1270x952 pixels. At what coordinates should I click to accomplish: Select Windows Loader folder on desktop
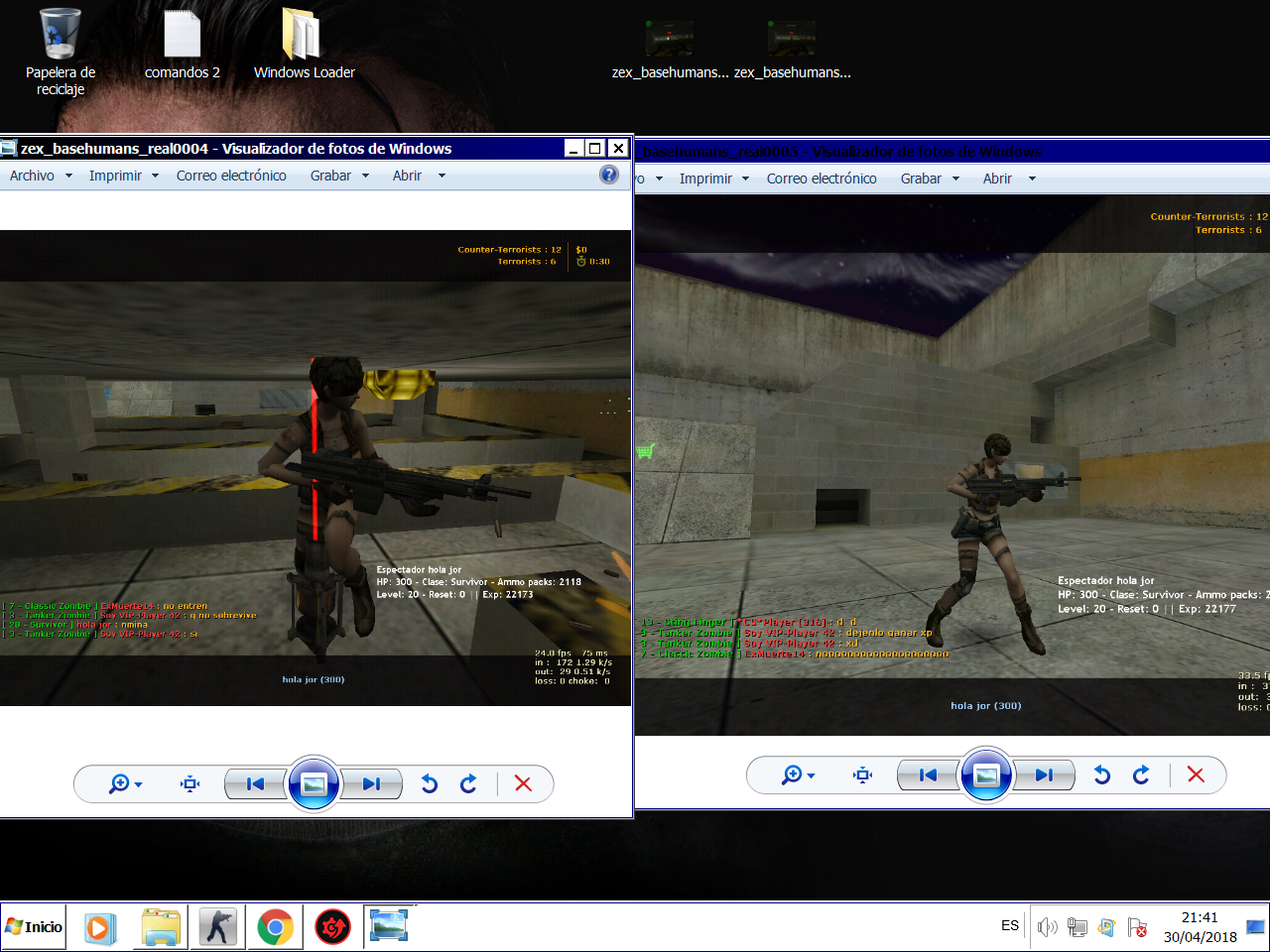point(304,45)
